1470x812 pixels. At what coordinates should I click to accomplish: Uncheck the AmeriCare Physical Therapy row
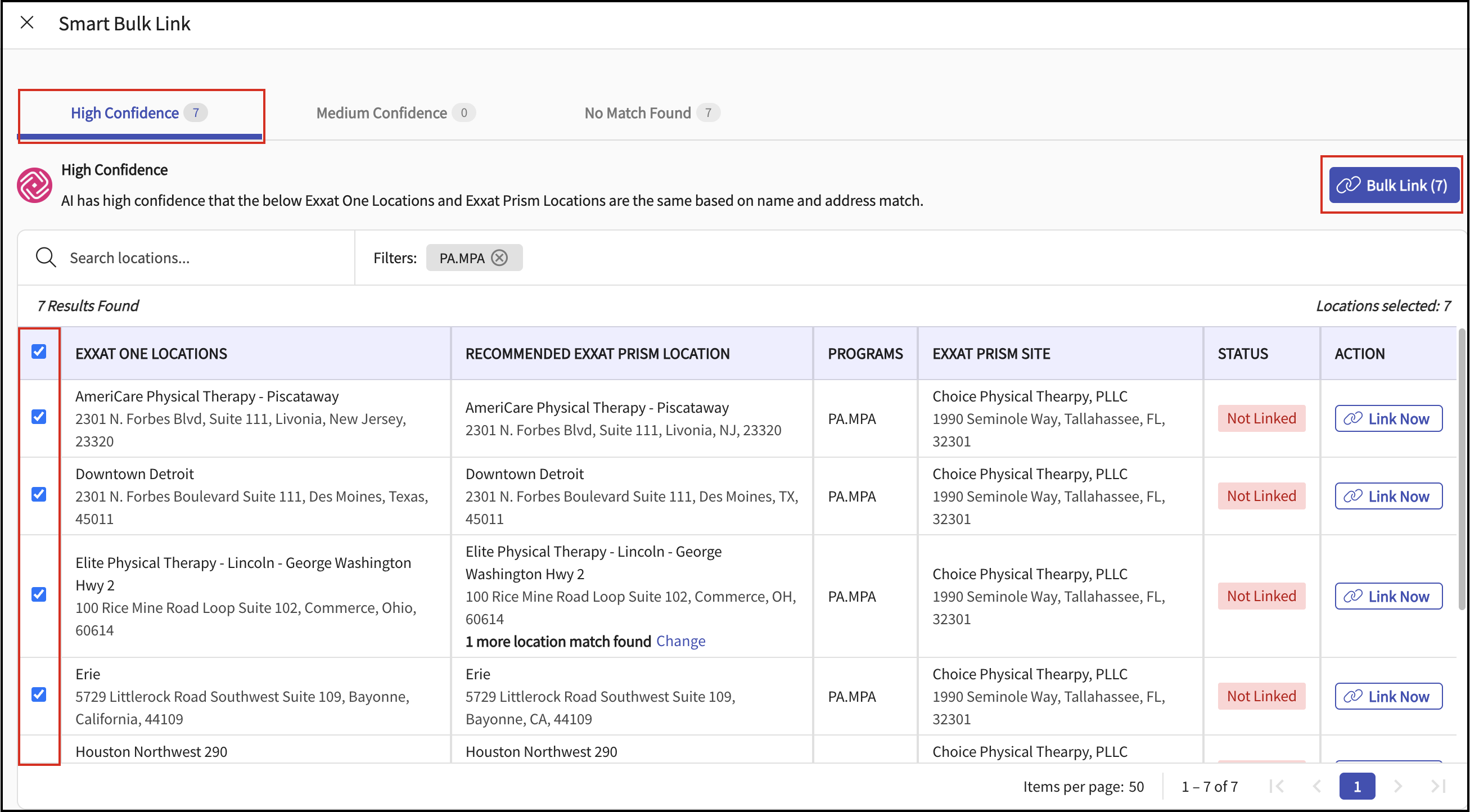(39, 417)
